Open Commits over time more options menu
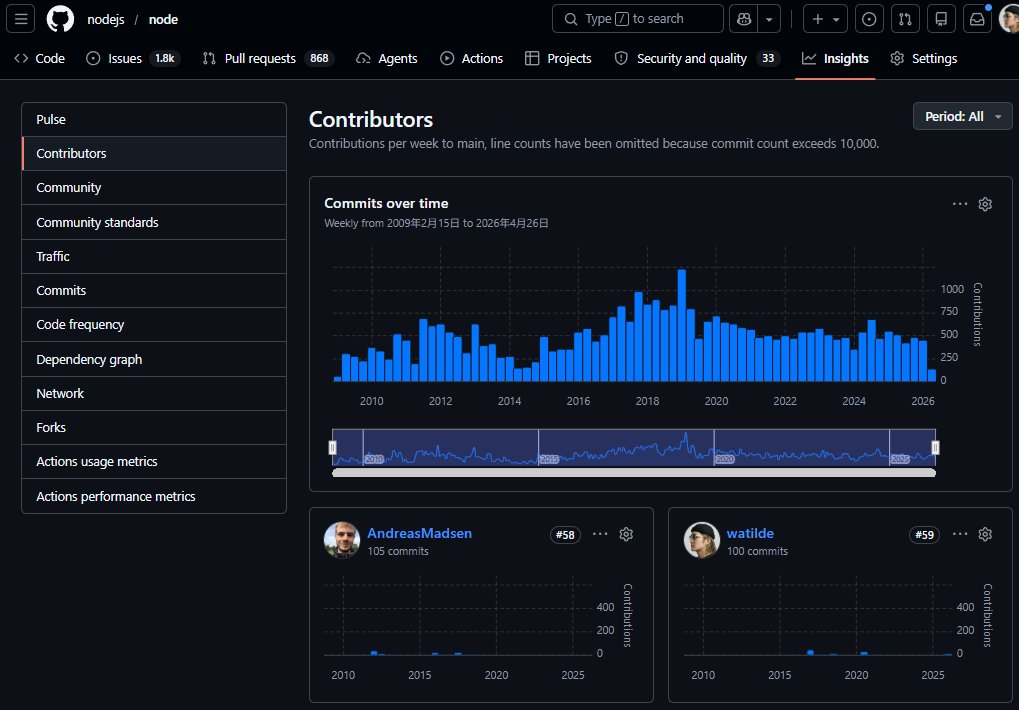The width and height of the screenshot is (1019, 710). click(960, 204)
